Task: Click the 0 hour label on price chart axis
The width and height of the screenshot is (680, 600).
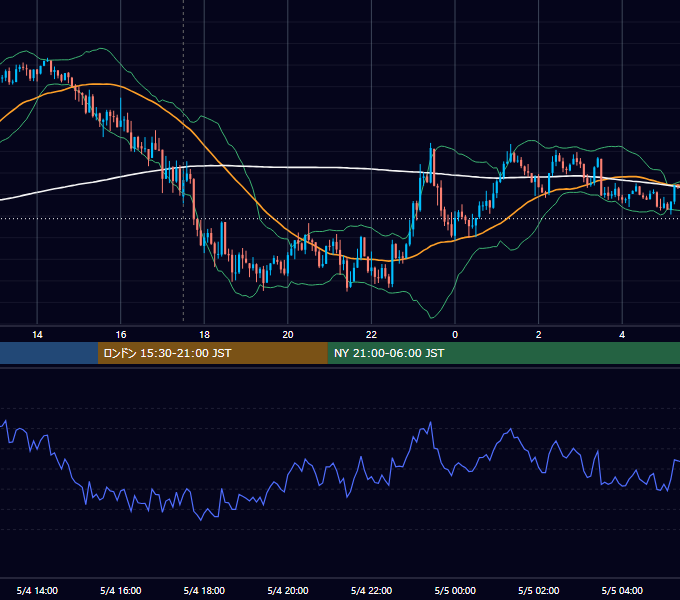Action: (x=455, y=335)
